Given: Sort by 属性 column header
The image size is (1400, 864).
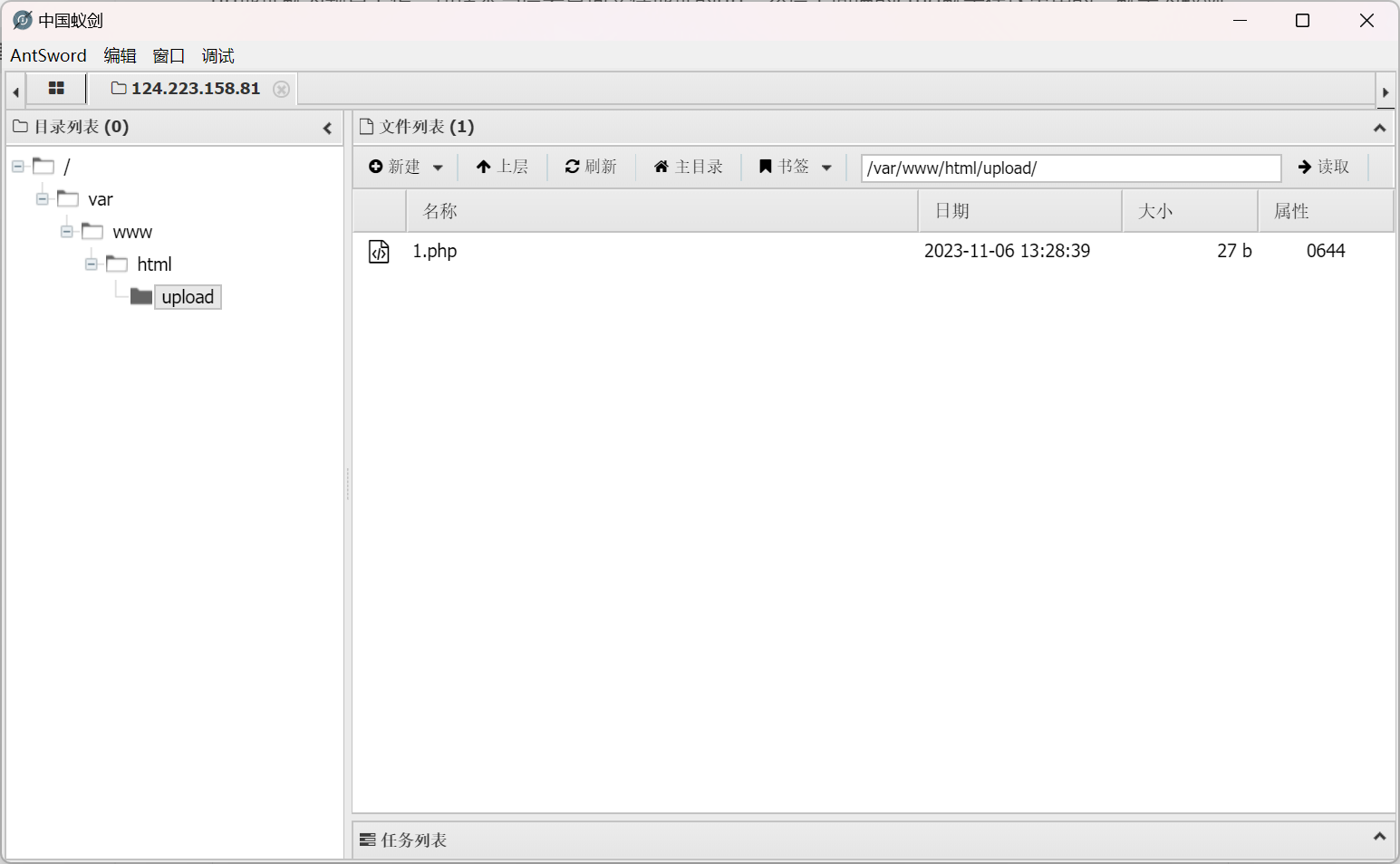Looking at the screenshot, I should coord(1326,211).
